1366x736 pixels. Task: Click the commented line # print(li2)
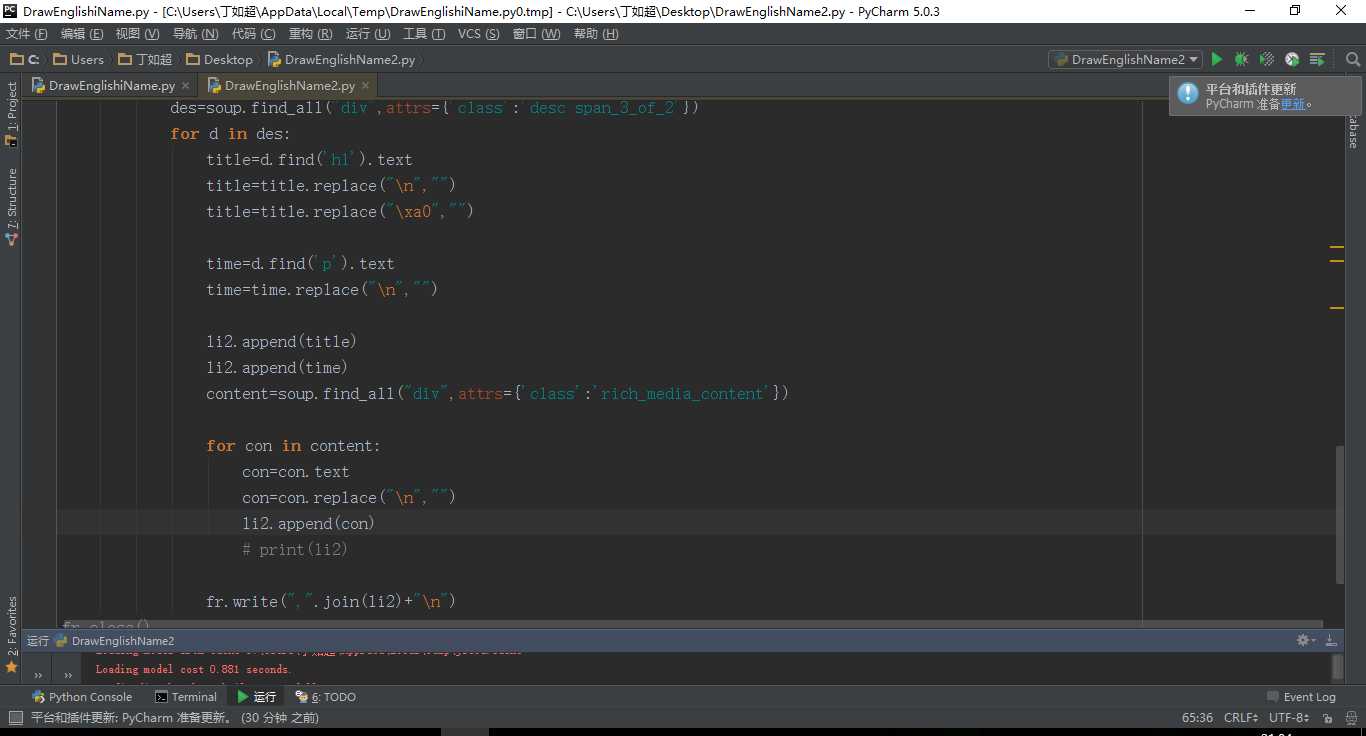(295, 549)
